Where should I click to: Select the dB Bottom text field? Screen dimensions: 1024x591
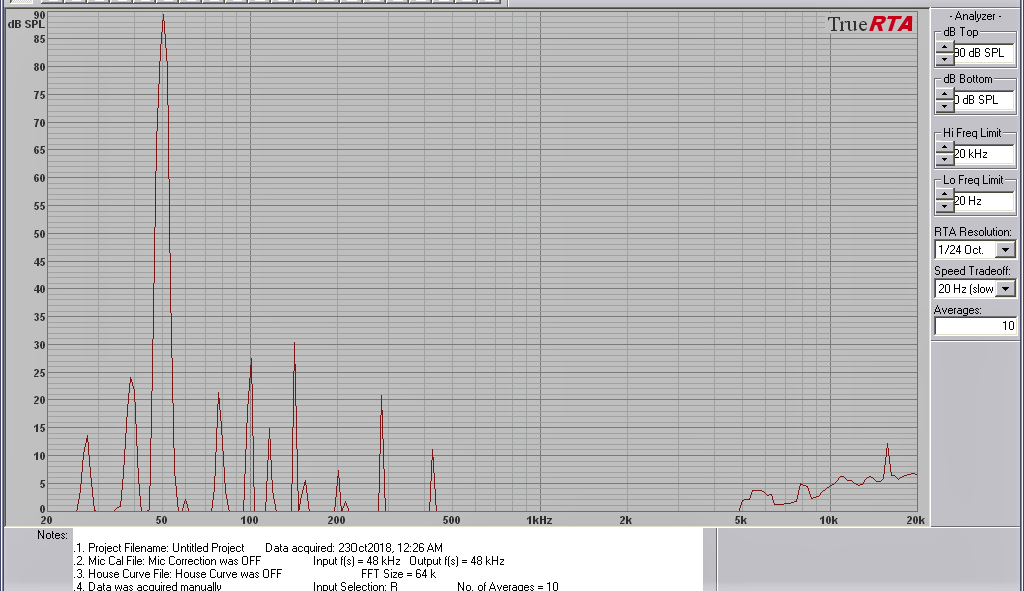(x=983, y=100)
